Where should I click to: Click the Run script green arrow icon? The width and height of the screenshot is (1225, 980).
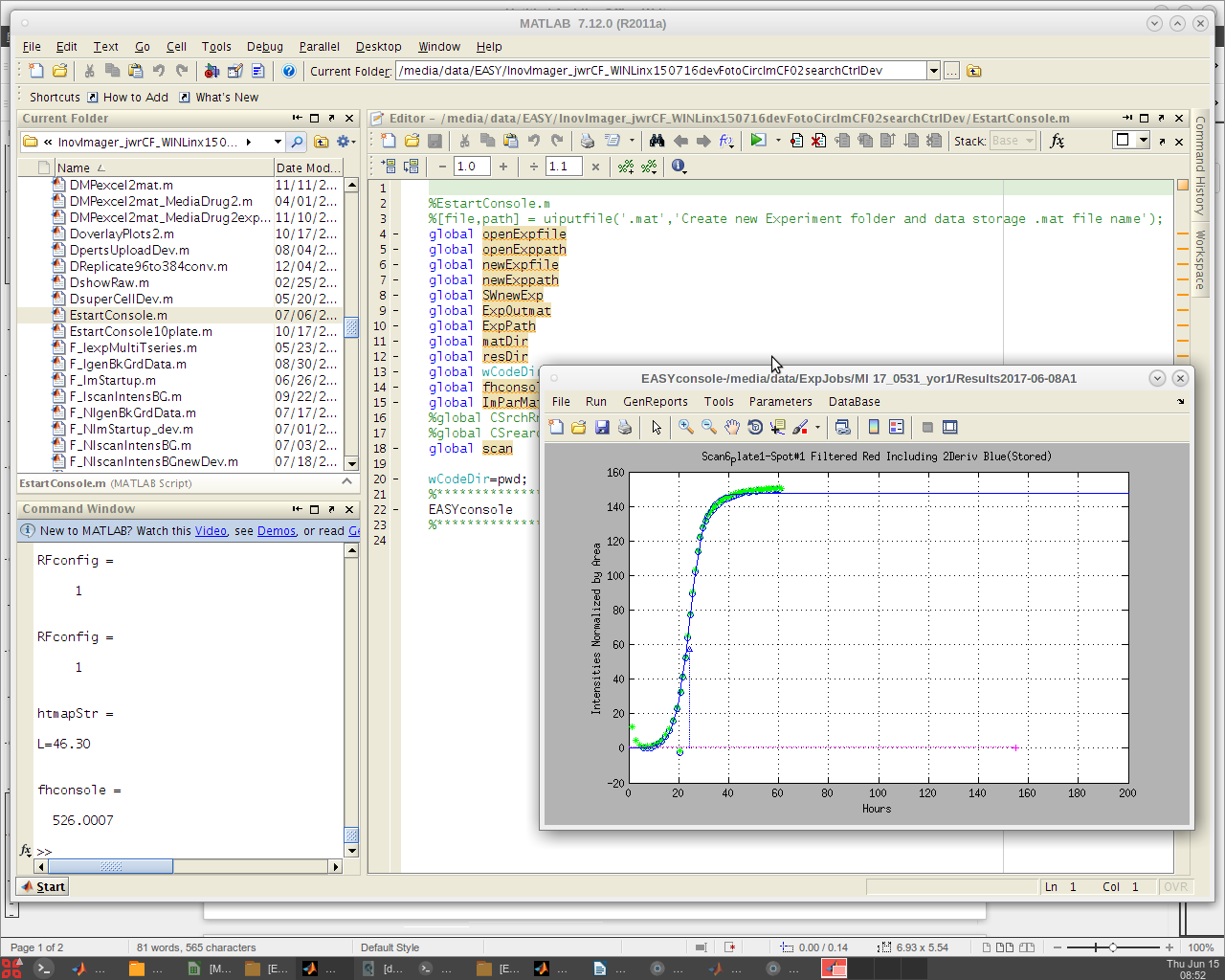pos(758,141)
